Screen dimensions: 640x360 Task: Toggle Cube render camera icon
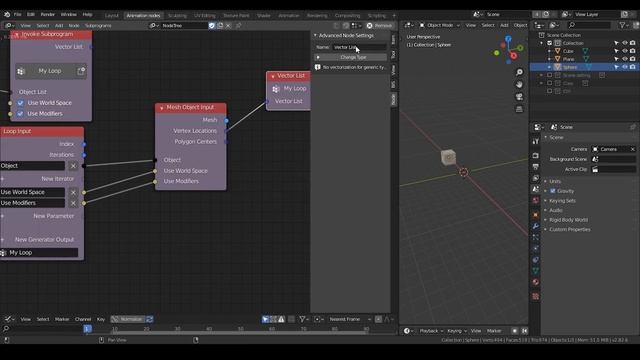point(632,51)
